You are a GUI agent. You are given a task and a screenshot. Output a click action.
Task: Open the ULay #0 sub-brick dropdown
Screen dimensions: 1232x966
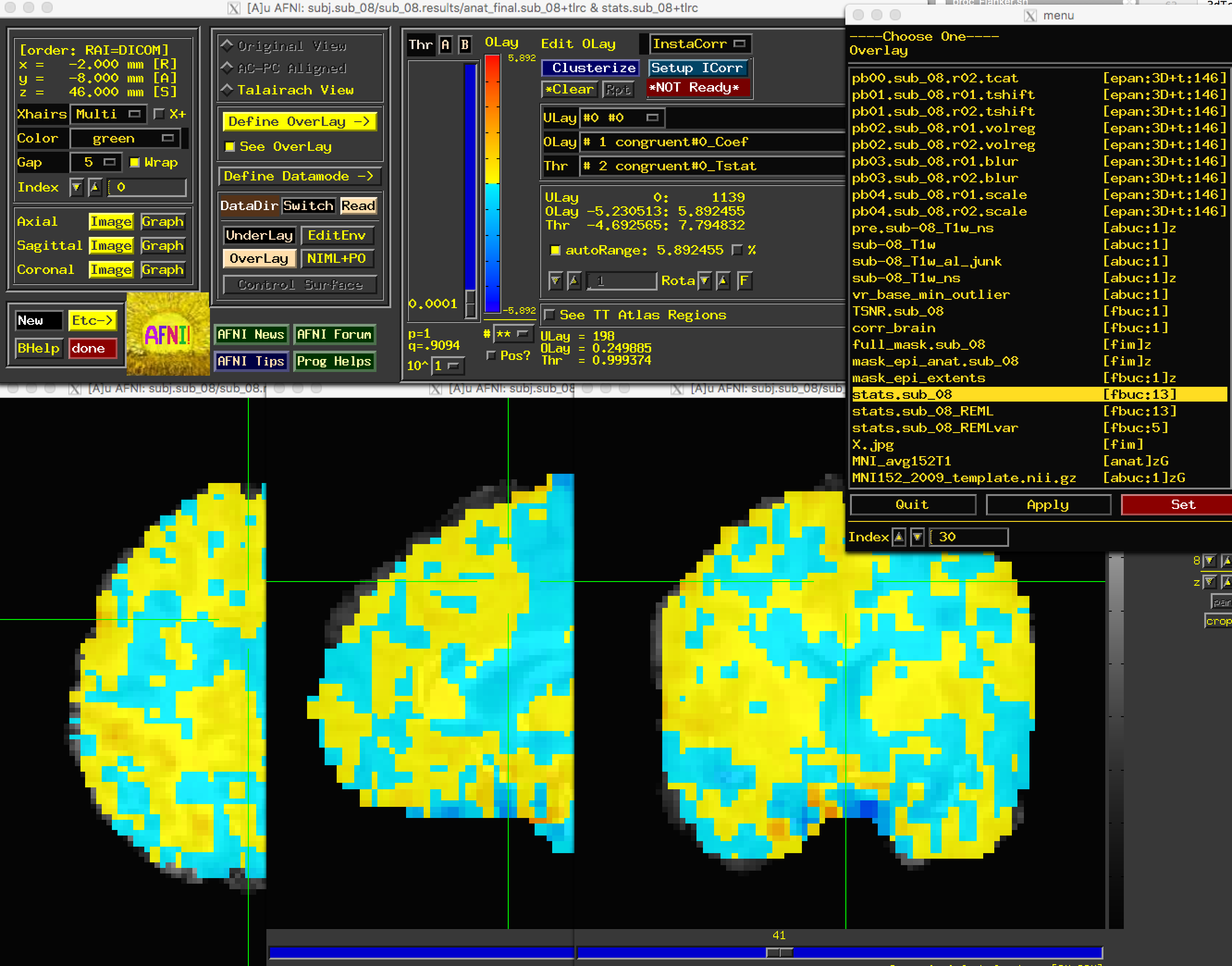pos(622,118)
